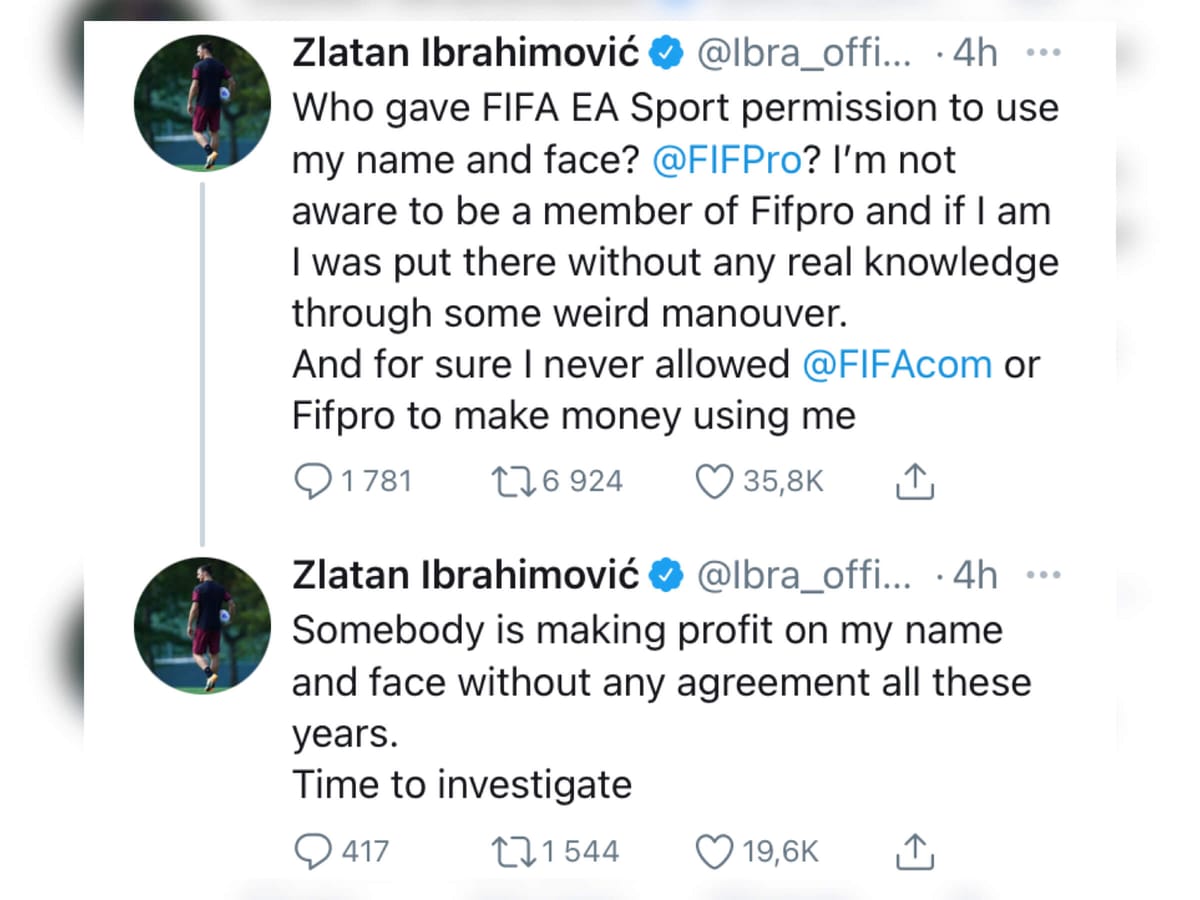Reply to the first Ibrahimović tweet
This screenshot has height=900, width=1200.
pos(314,481)
